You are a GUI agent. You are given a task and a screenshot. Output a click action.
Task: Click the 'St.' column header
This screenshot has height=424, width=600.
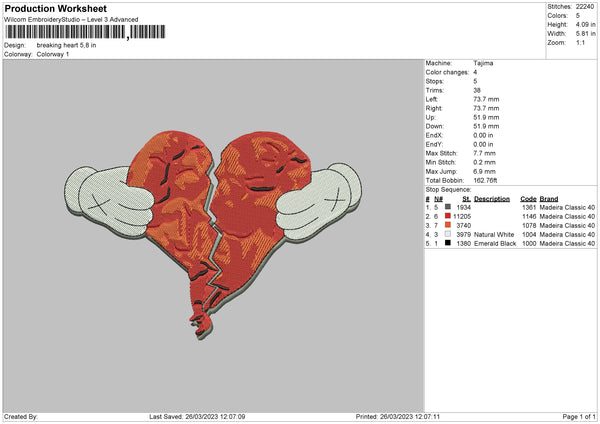[x=466, y=199]
